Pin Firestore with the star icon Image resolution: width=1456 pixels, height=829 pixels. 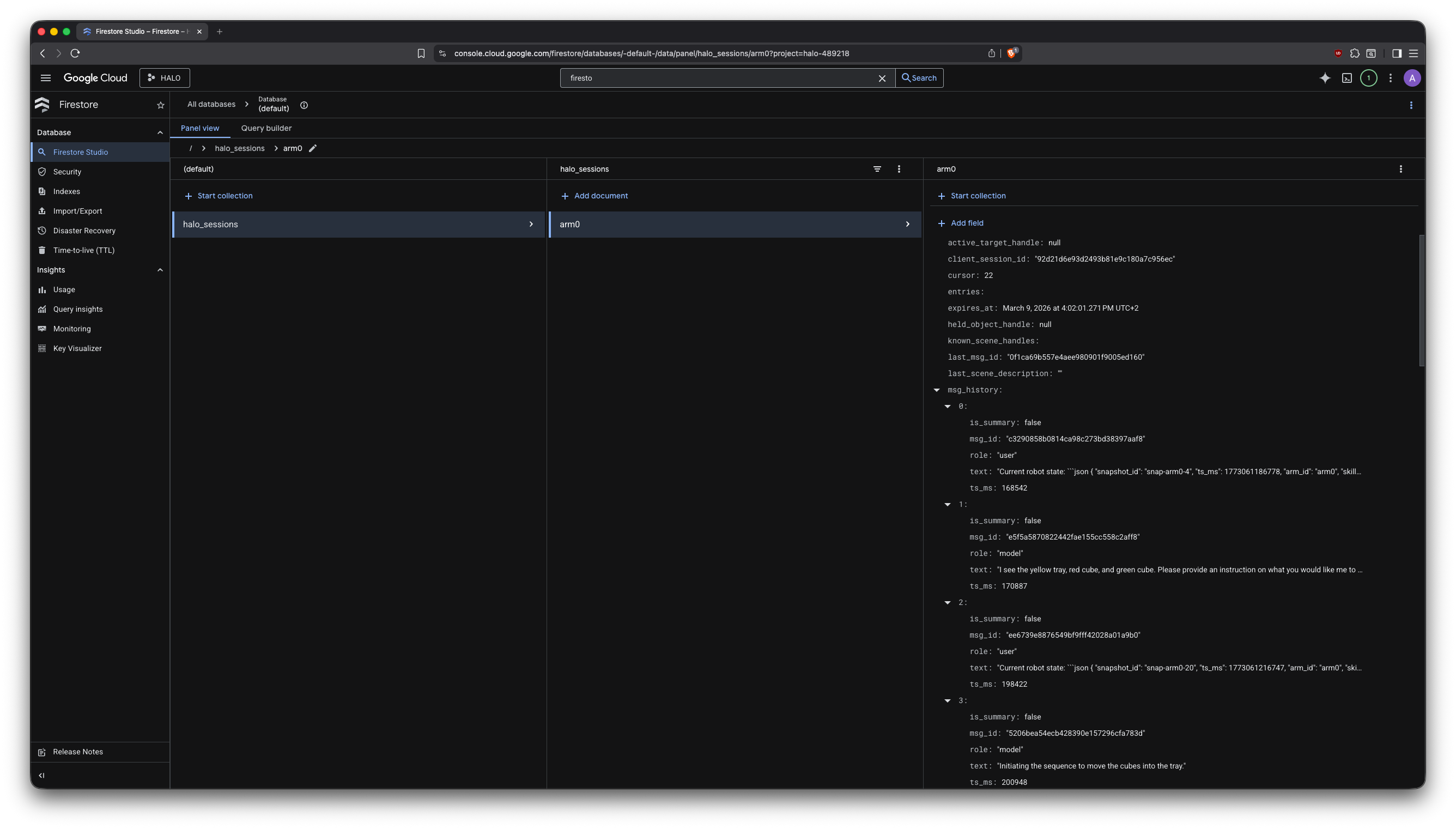point(161,105)
